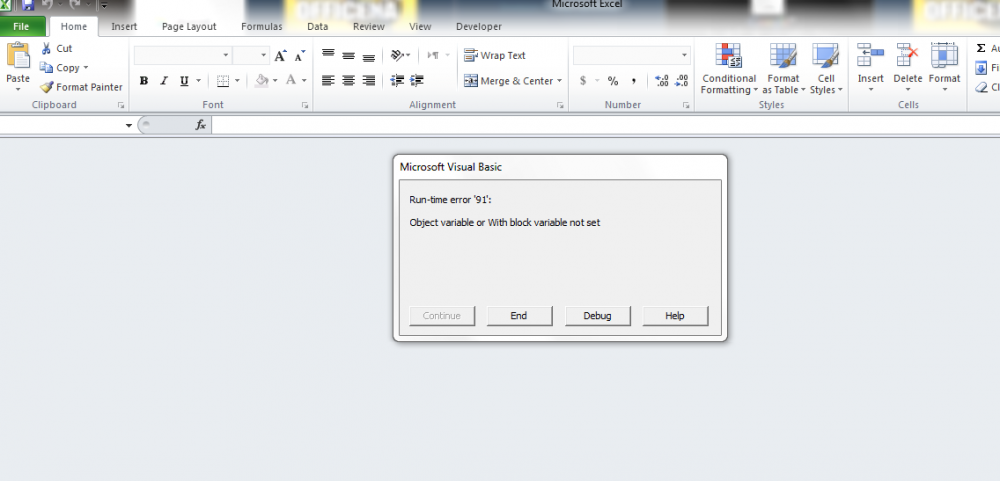Toggle Italic formatting
The image size is (1000, 481).
(x=164, y=81)
